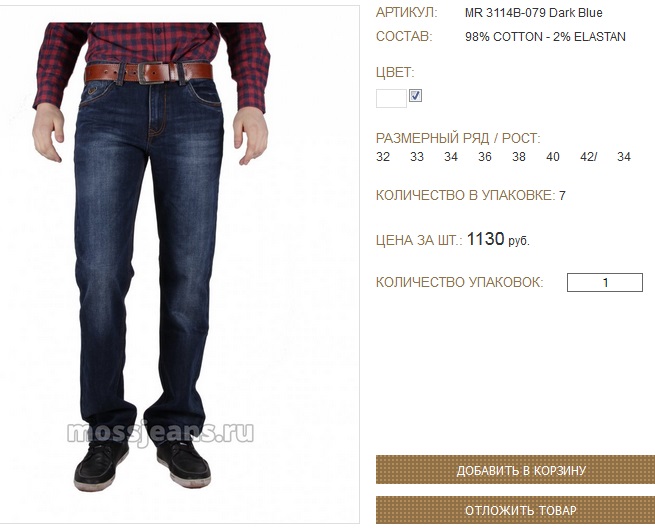Select size 33 in size row
Image resolution: width=655 pixels, height=531 pixels.
pyautogui.click(x=417, y=157)
